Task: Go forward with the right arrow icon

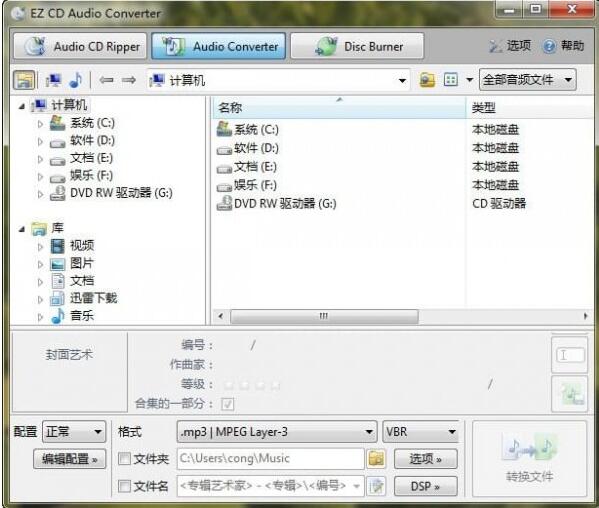Action: [x=129, y=80]
